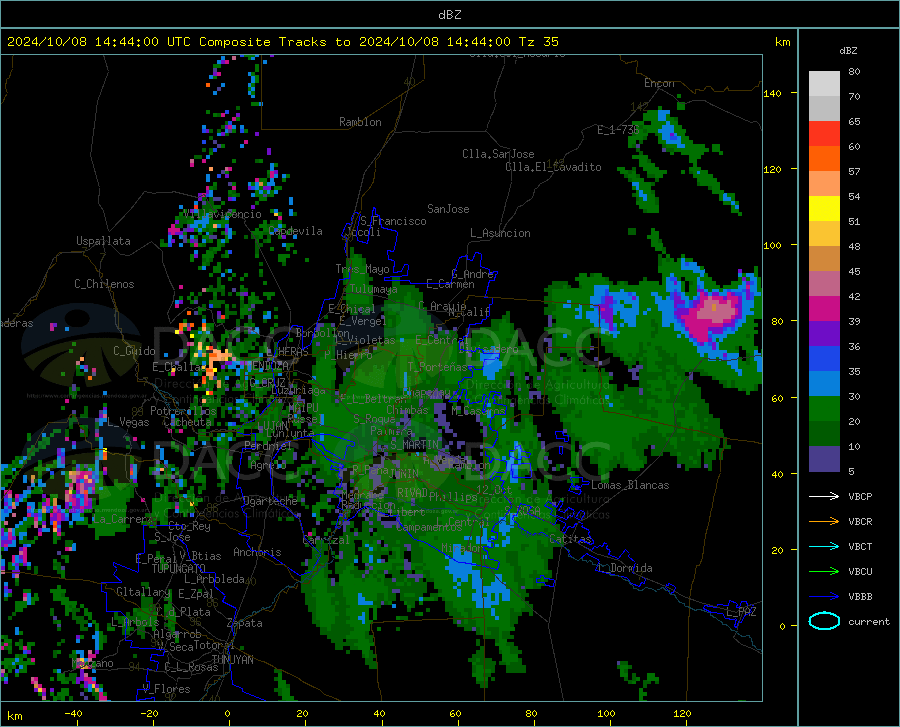The width and height of the screenshot is (900, 727).
Task: Click the Villavicencio label on map
Action: coord(223,214)
